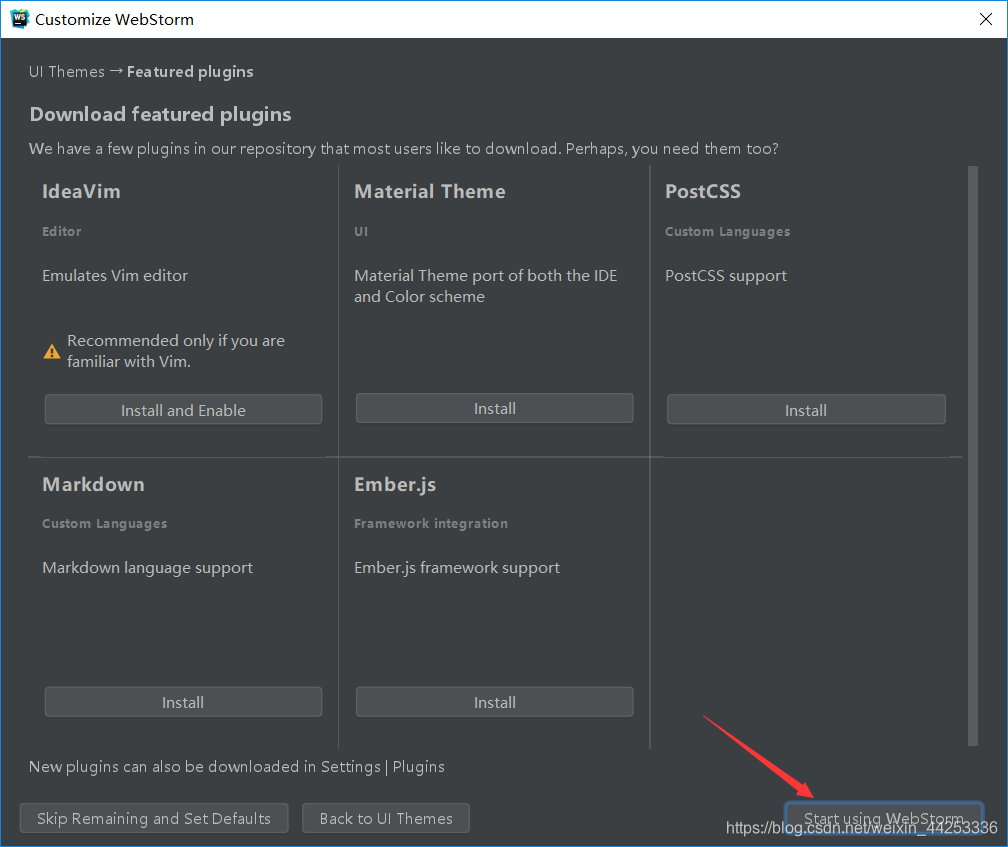Install the Material Theme plugin

click(x=494, y=409)
